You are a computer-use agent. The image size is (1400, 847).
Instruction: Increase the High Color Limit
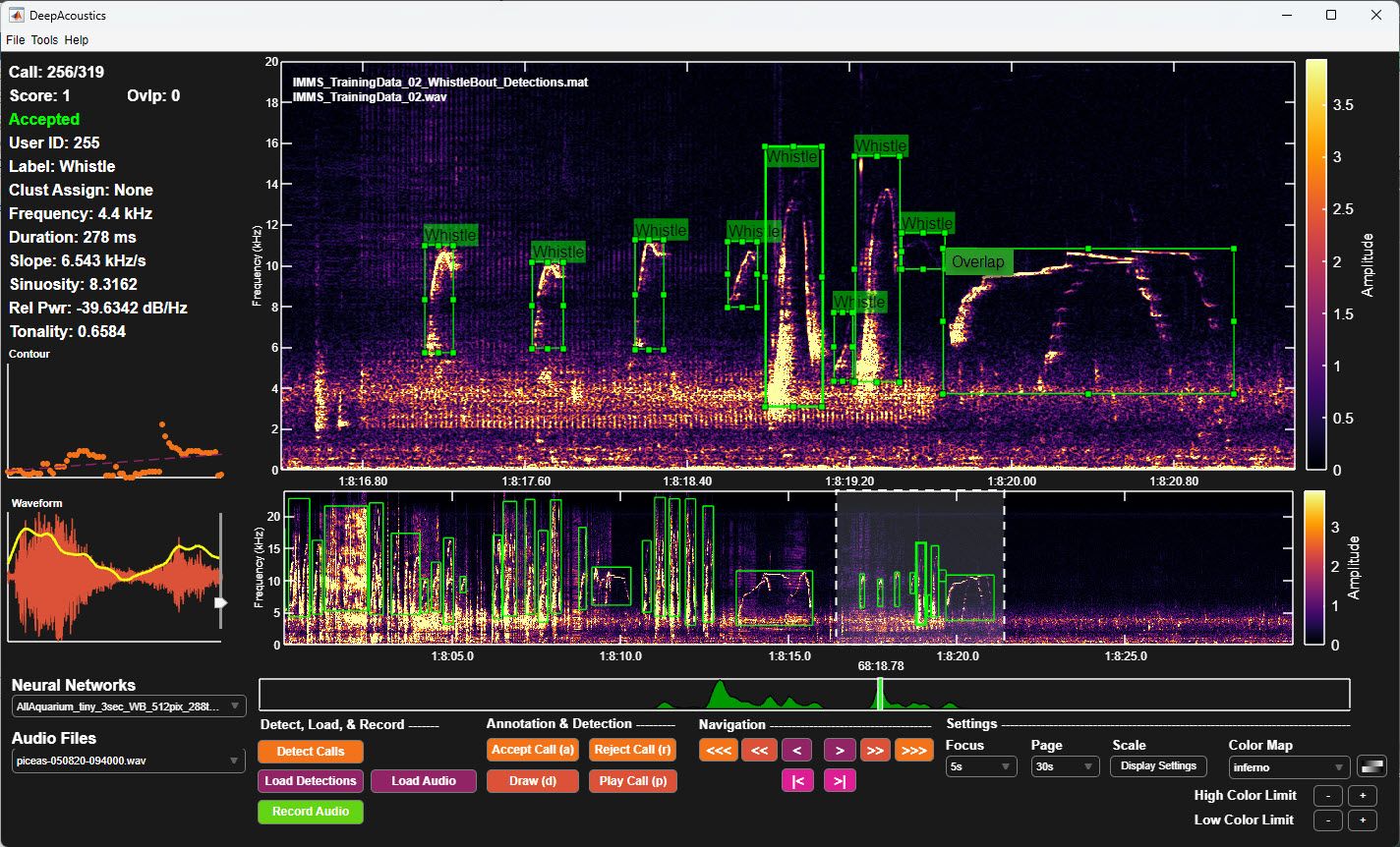[x=1362, y=796]
